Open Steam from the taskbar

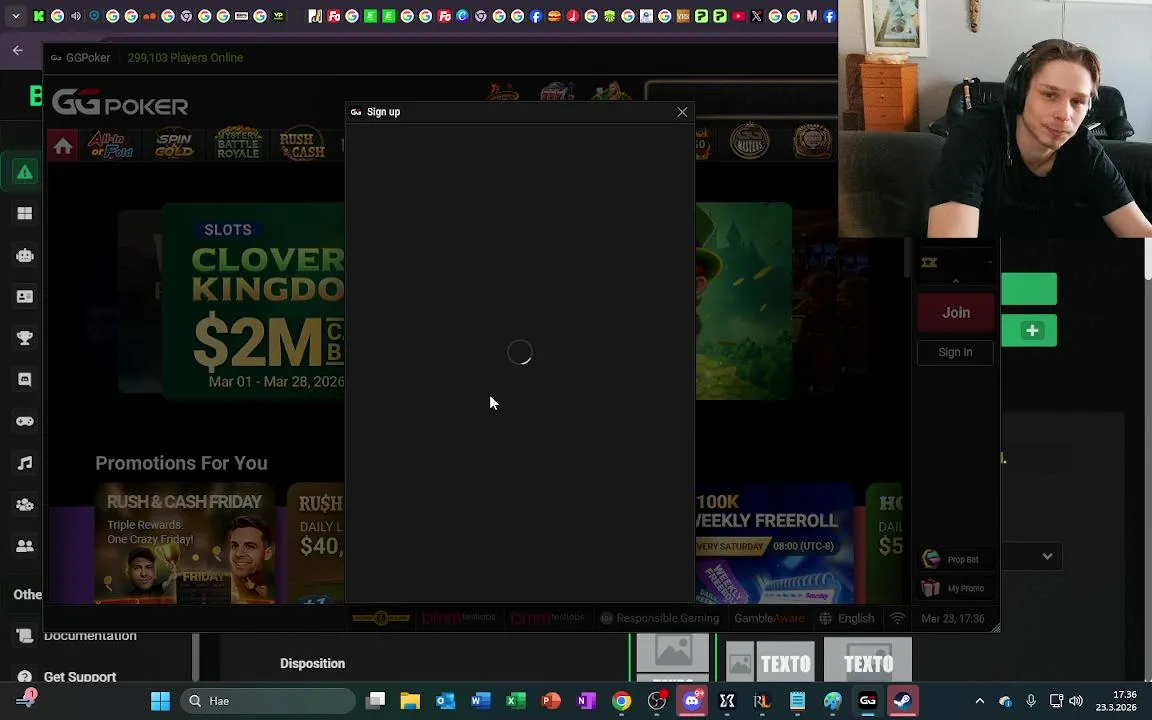(903, 701)
